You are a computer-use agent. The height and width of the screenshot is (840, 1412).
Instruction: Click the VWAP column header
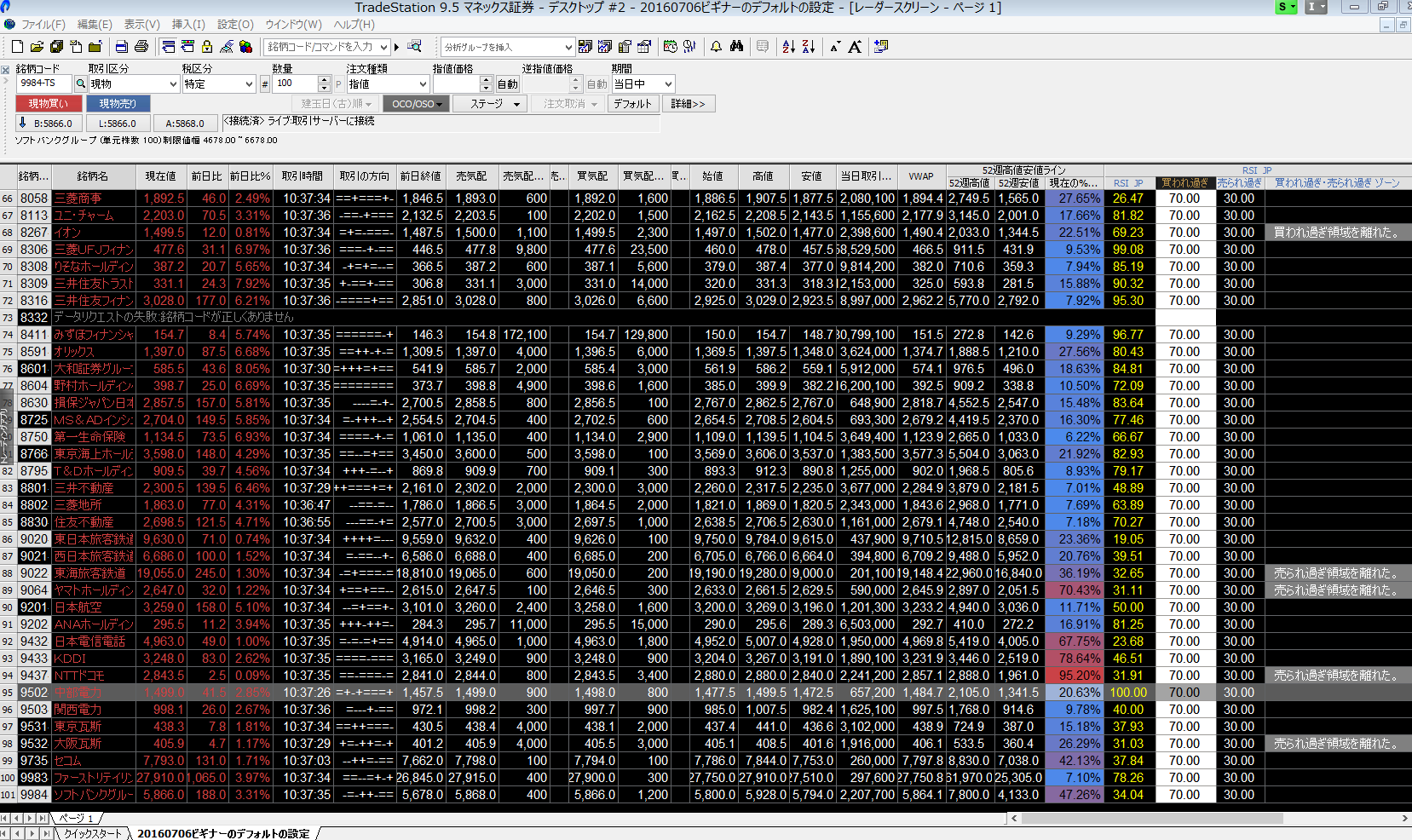pyautogui.click(x=921, y=176)
